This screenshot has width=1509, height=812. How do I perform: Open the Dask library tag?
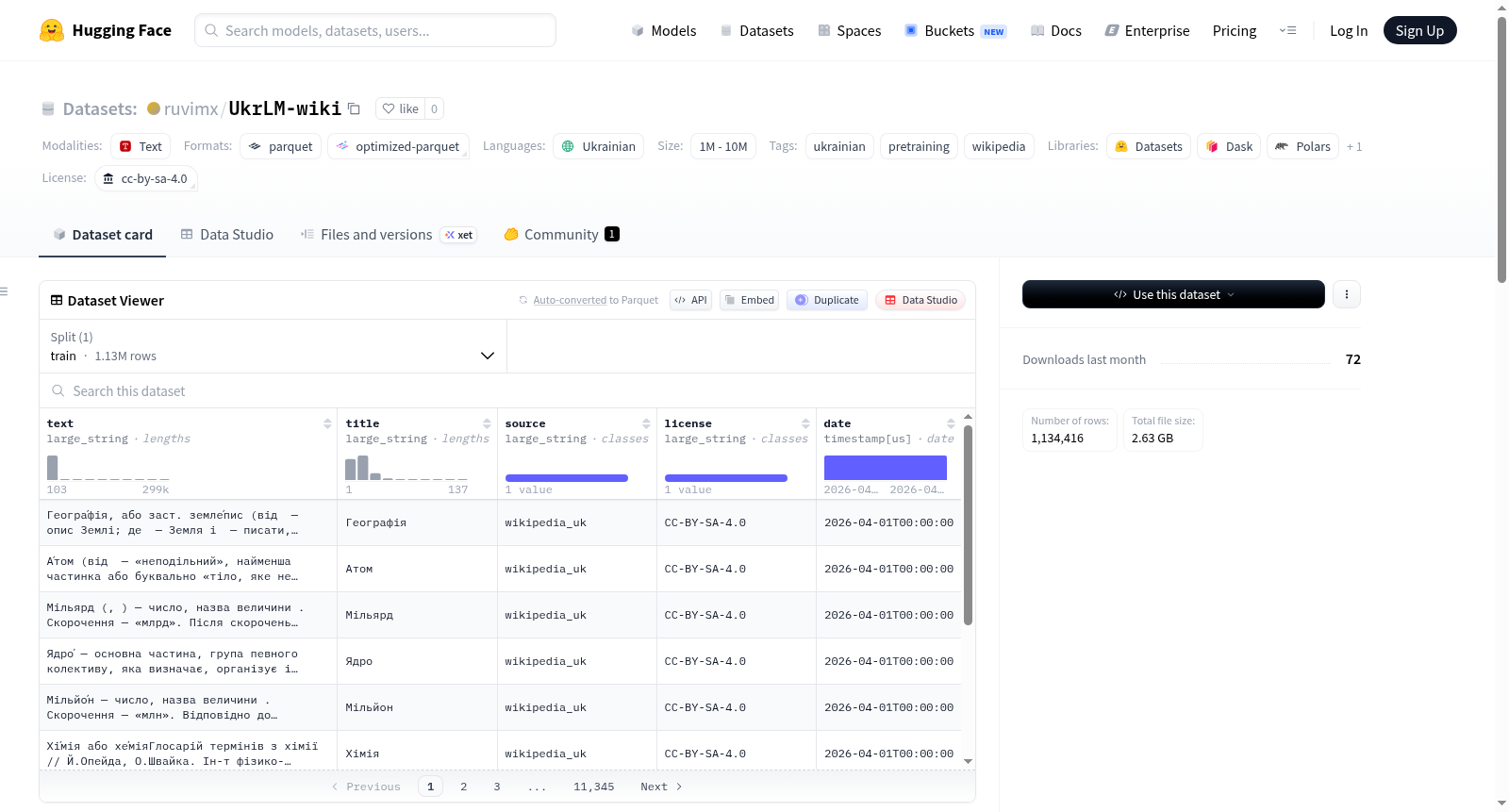point(1229,146)
